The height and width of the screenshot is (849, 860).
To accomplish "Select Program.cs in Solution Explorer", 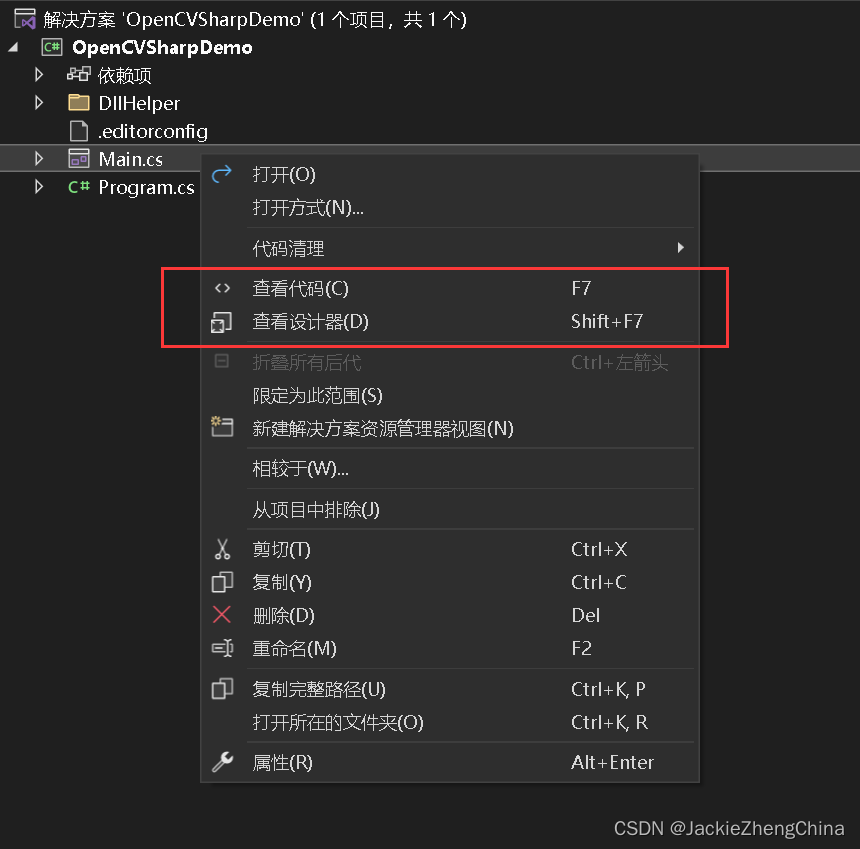I will (x=146, y=186).
